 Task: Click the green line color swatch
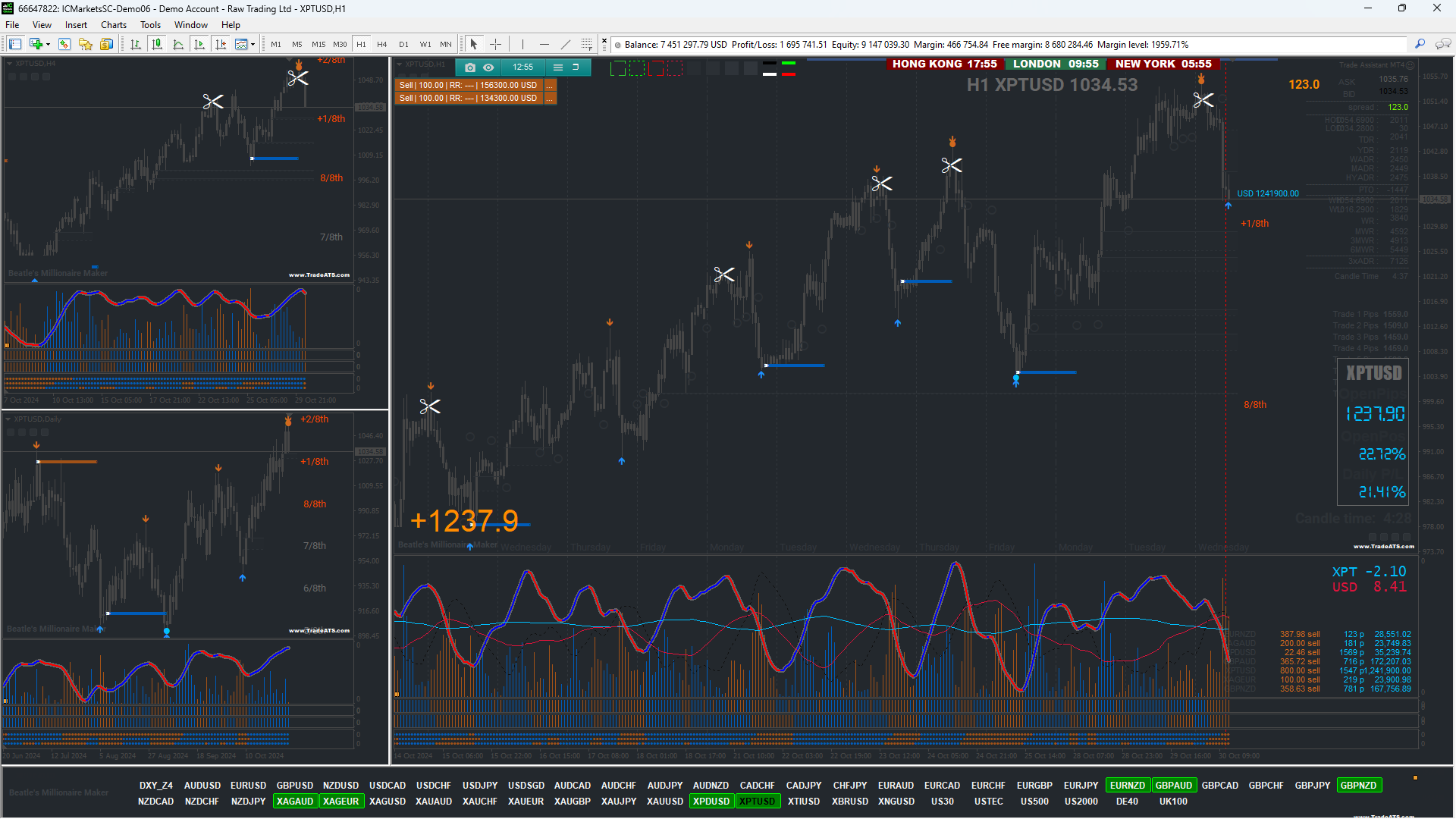789,64
